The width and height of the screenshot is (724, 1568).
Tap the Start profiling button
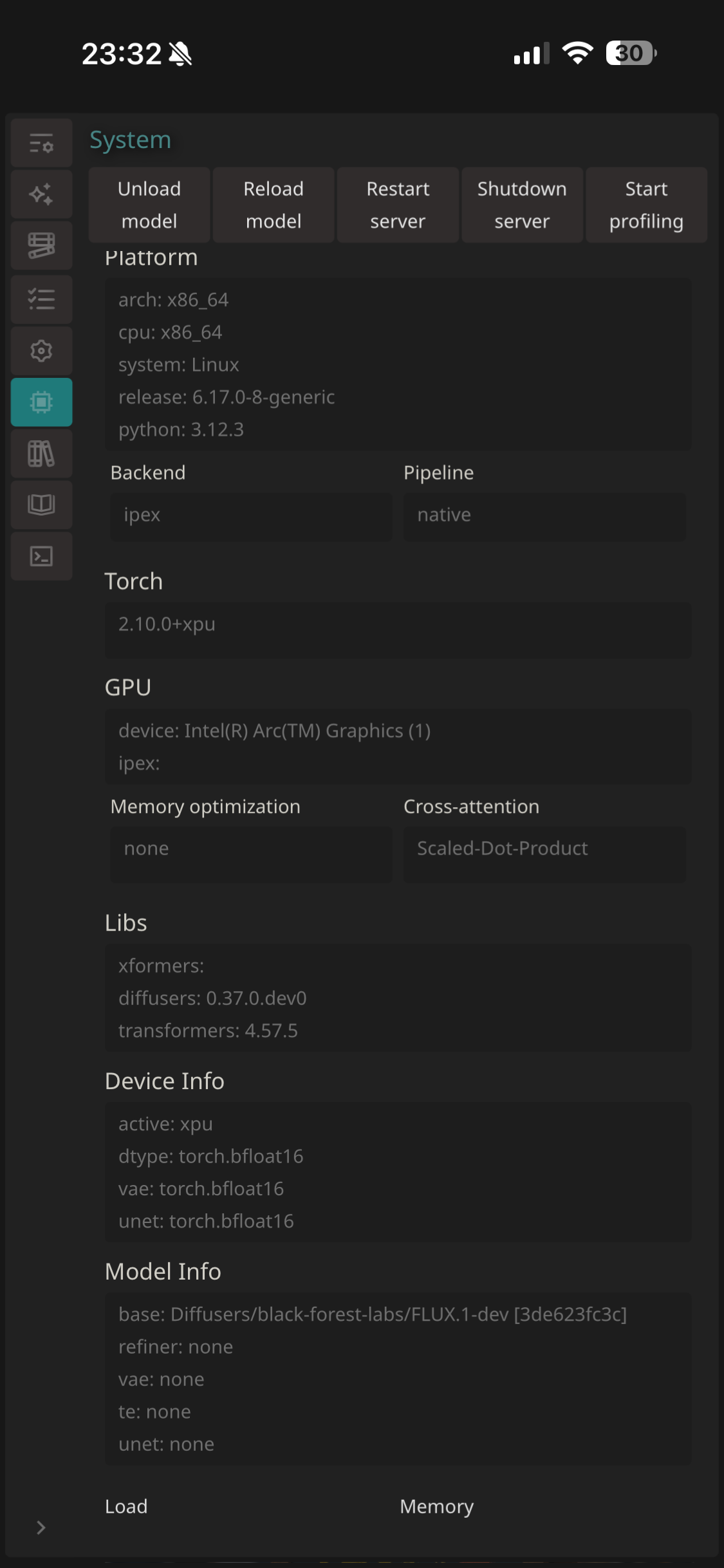tap(646, 205)
